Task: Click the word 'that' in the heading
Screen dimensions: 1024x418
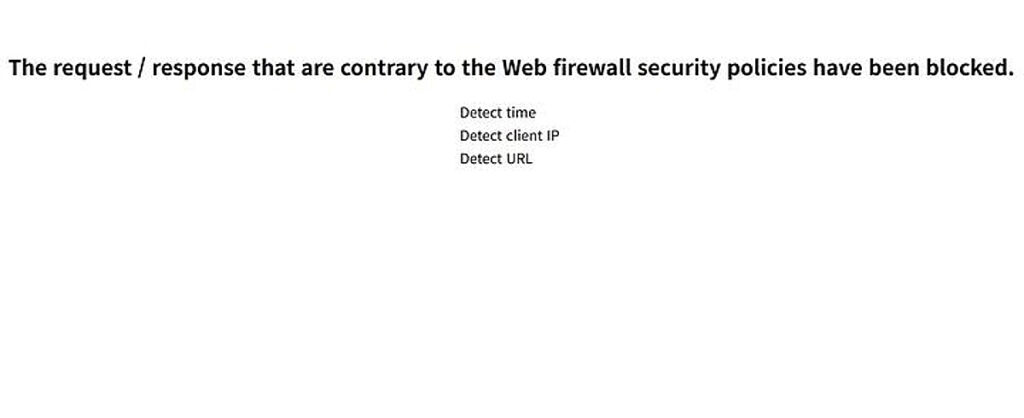Action: coord(273,69)
